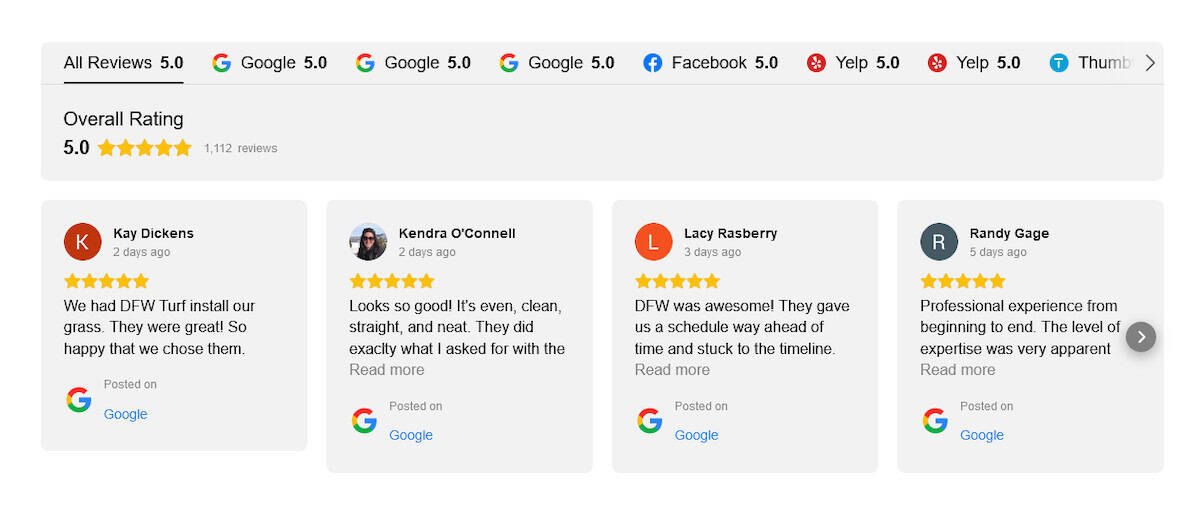Expand Randy Gage's review via Read more

[x=958, y=370]
